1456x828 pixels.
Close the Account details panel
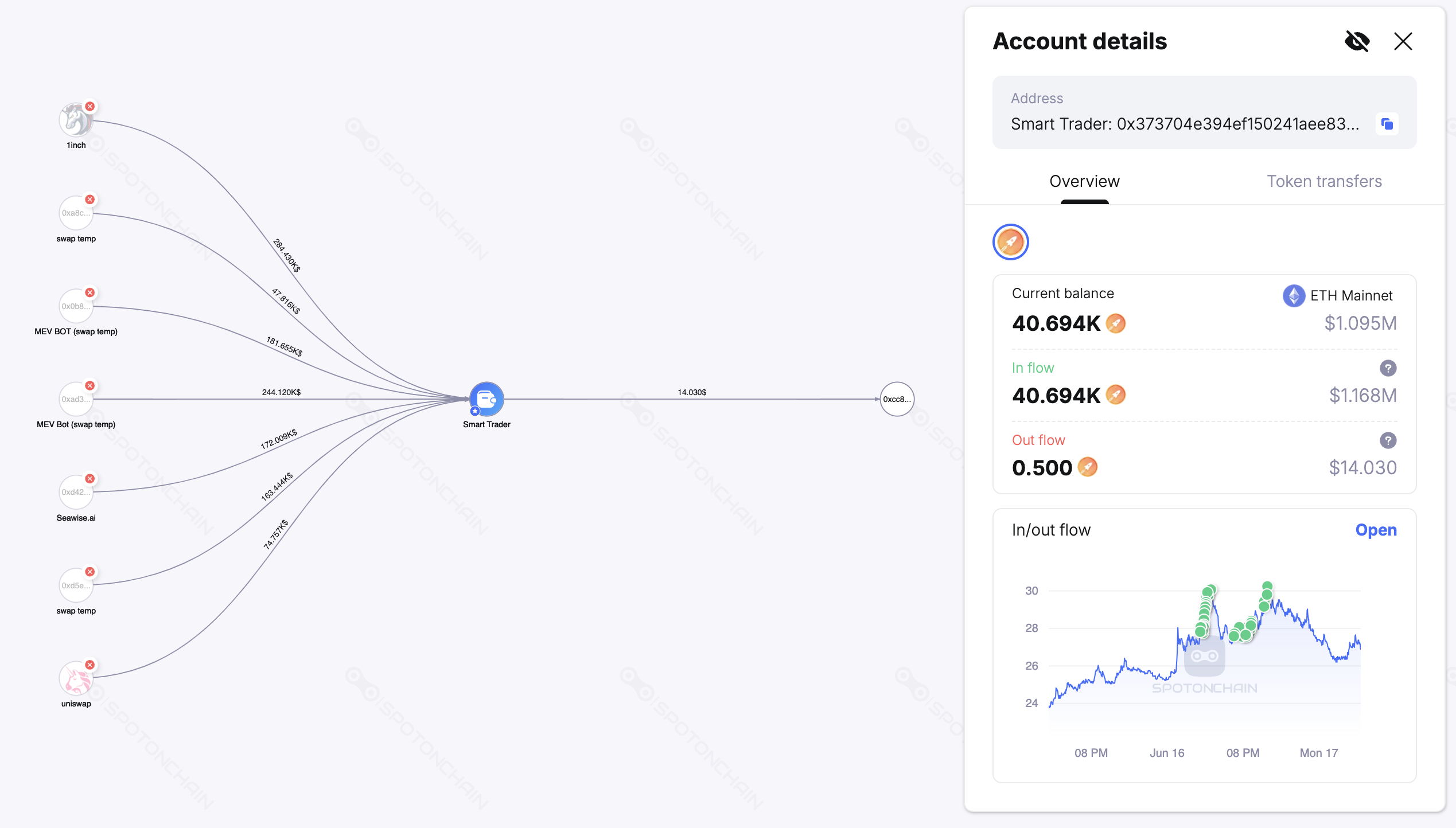pyautogui.click(x=1403, y=41)
